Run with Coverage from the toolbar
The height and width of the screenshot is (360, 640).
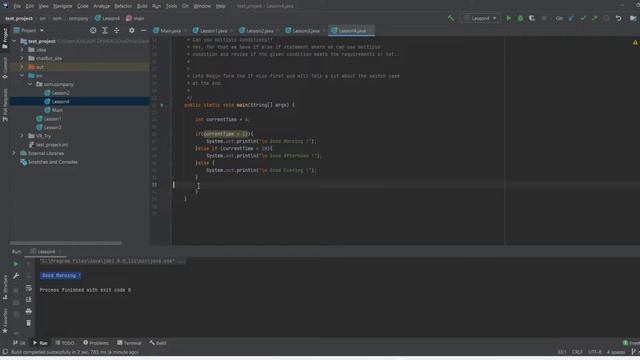point(532,18)
